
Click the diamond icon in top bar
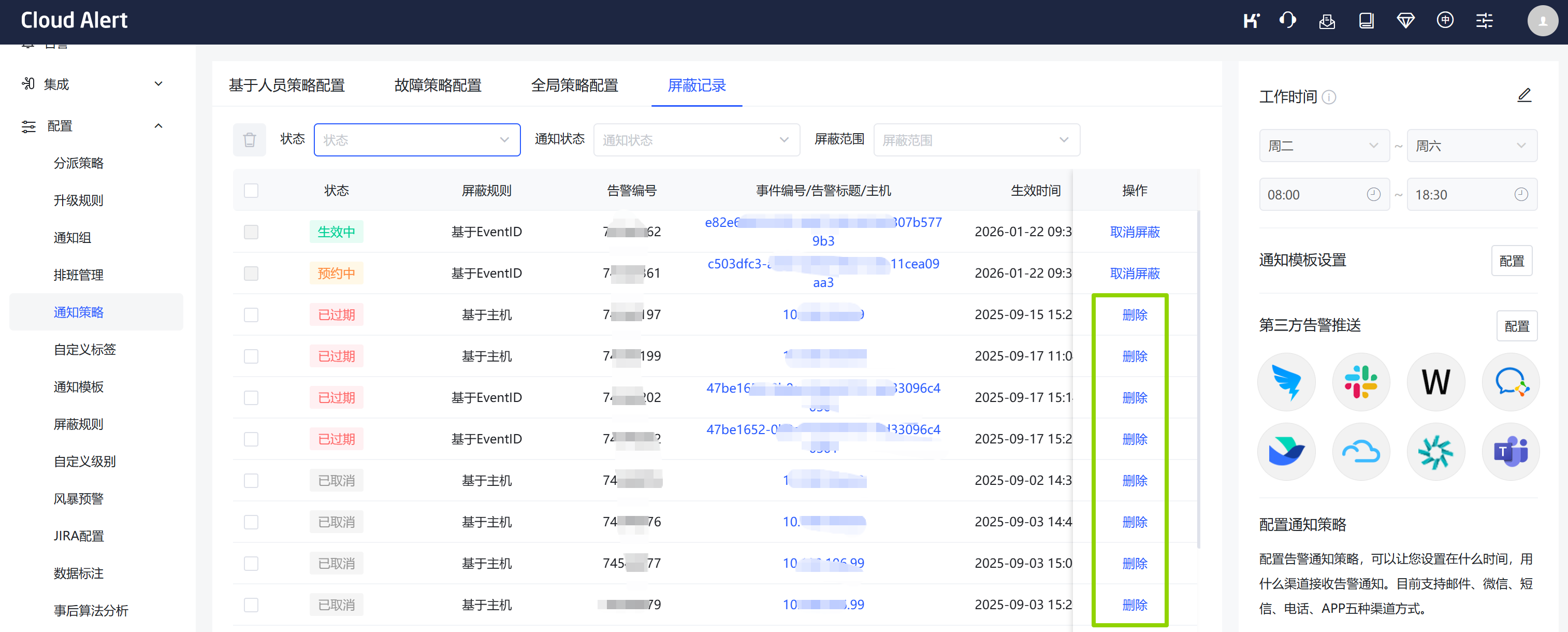pyautogui.click(x=1405, y=21)
